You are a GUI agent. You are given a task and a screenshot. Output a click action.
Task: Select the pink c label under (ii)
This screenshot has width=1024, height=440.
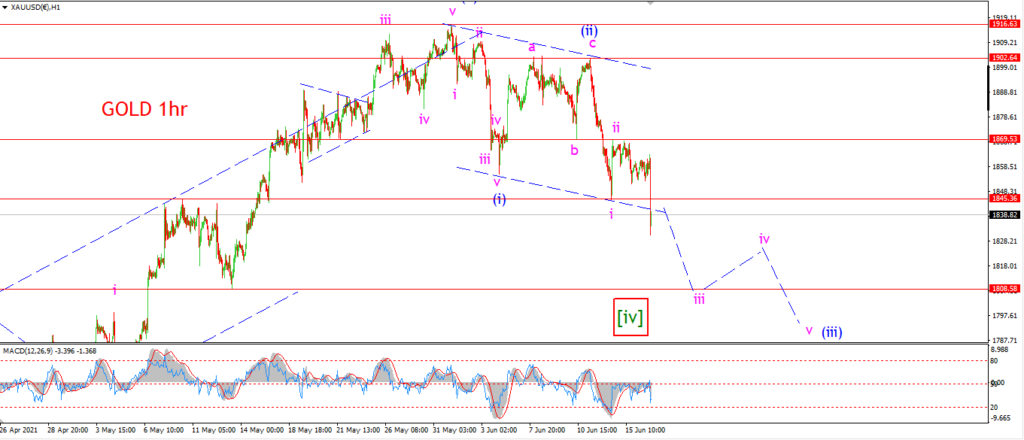(x=592, y=44)
